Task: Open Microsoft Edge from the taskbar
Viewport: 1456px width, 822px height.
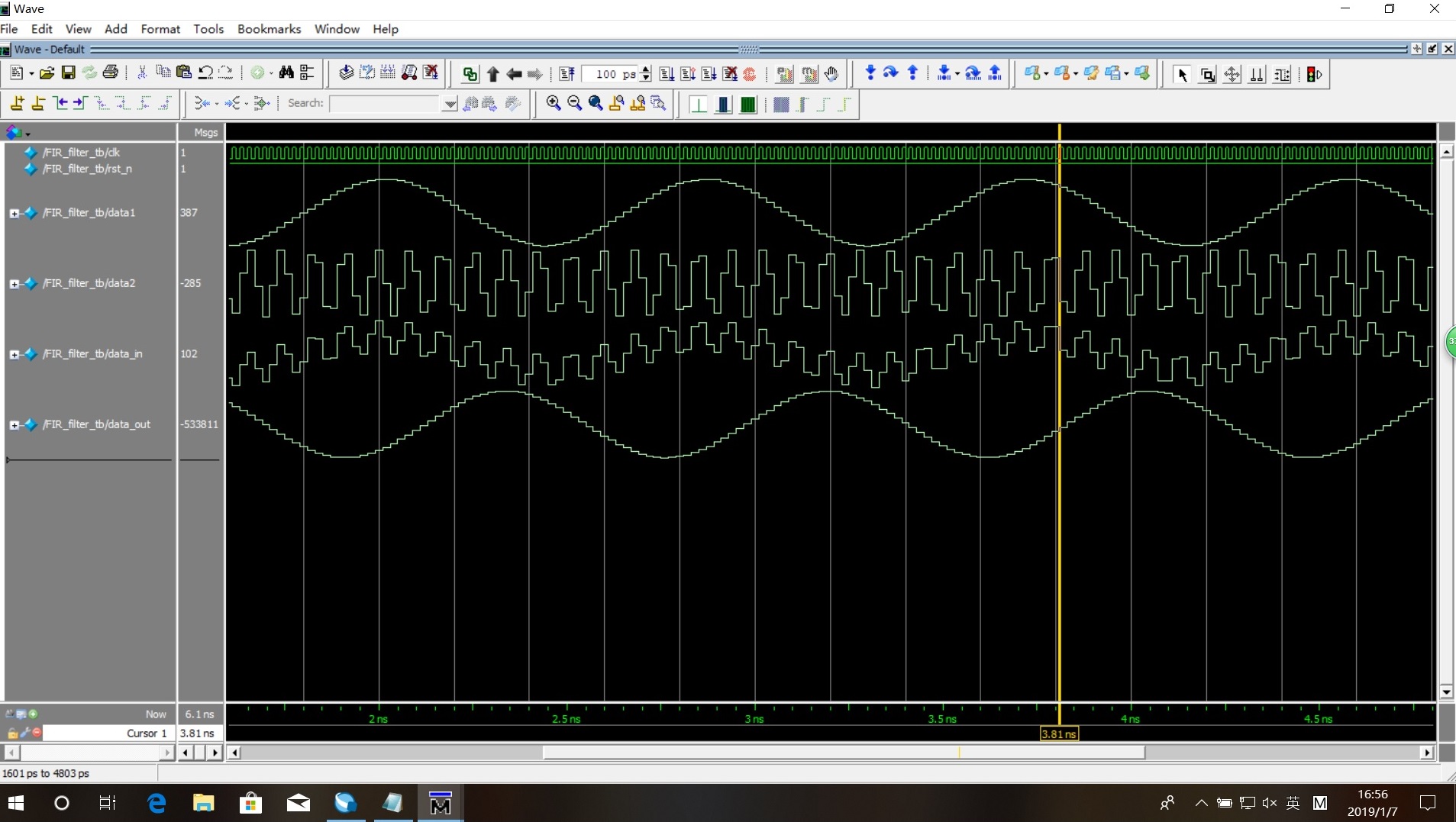Action: 157,803
